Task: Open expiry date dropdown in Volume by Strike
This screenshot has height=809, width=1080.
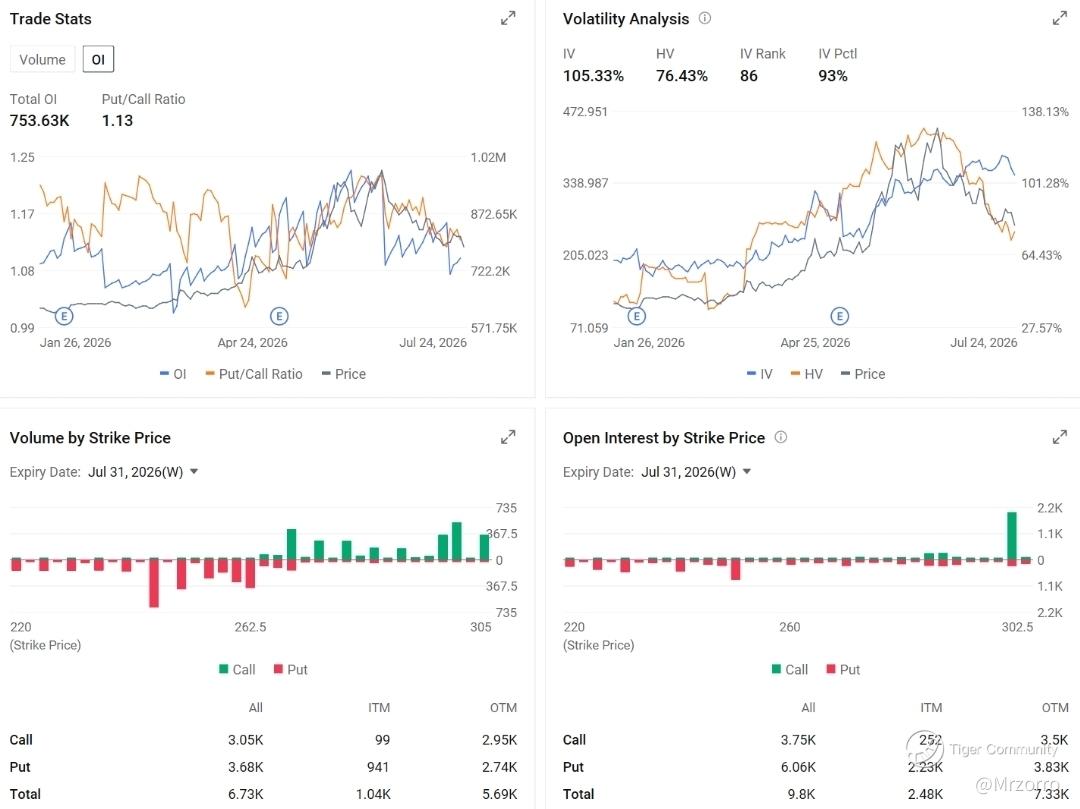Action: [x=143, y=472]
